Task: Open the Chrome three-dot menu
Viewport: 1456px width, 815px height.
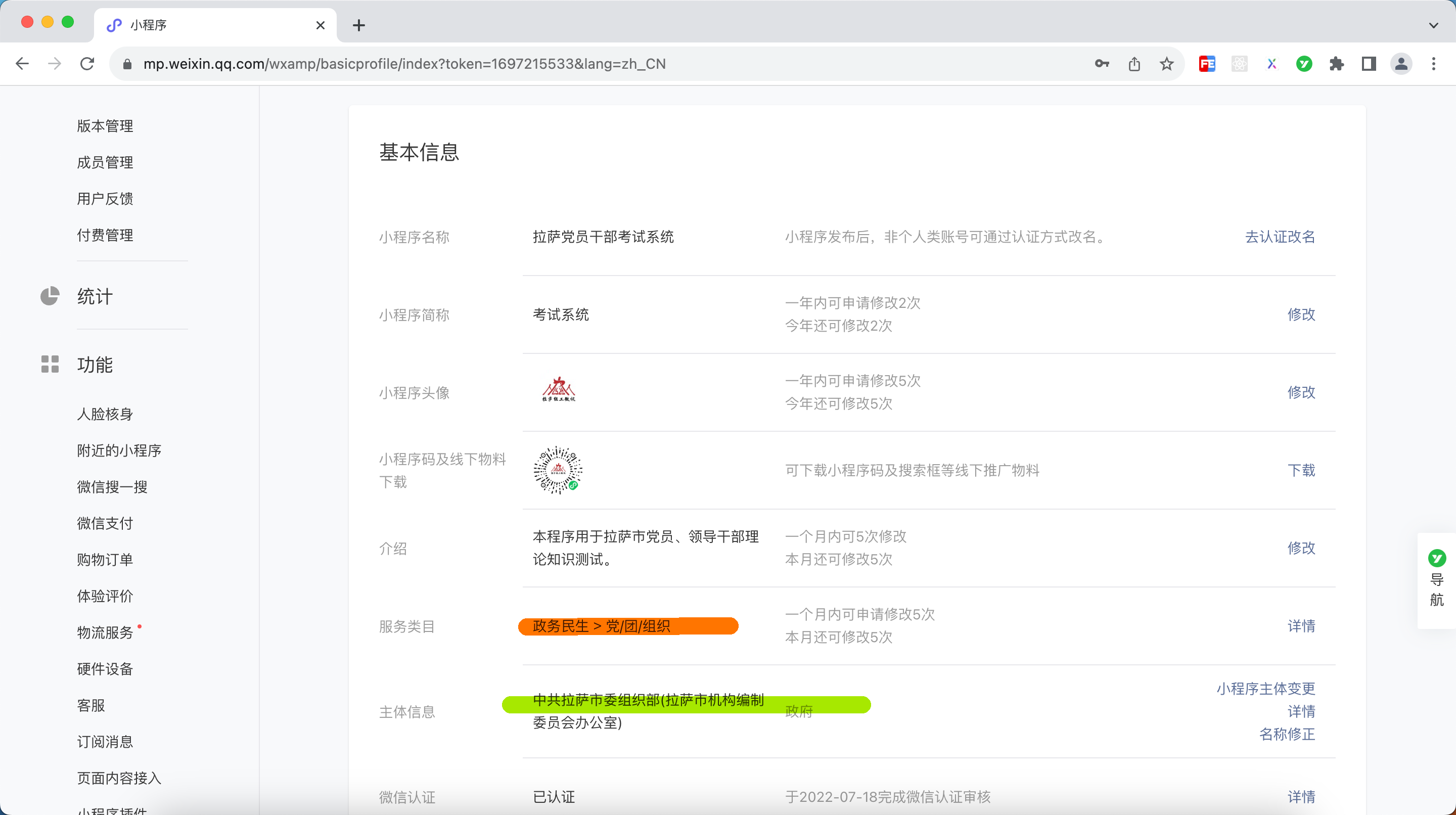Action: [x=1433, y=64]
